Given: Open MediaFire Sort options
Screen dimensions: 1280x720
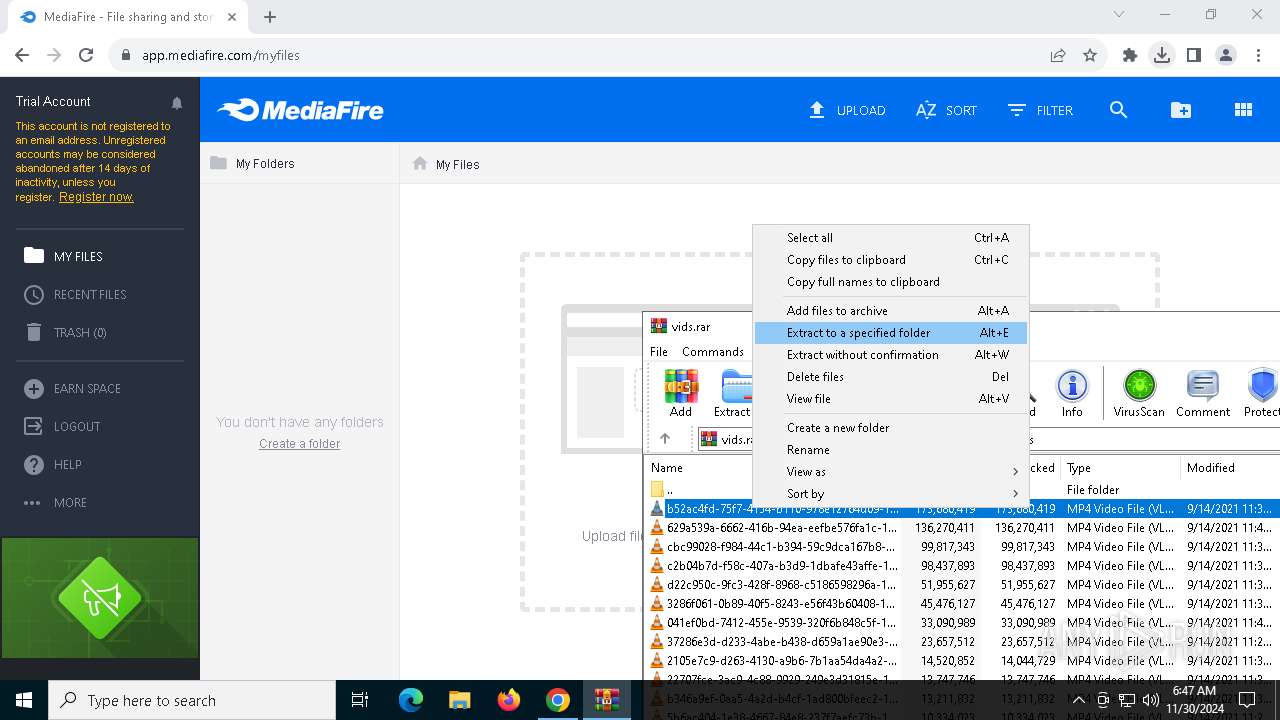Looking at the screenshot, I should [x=946, y=110].
